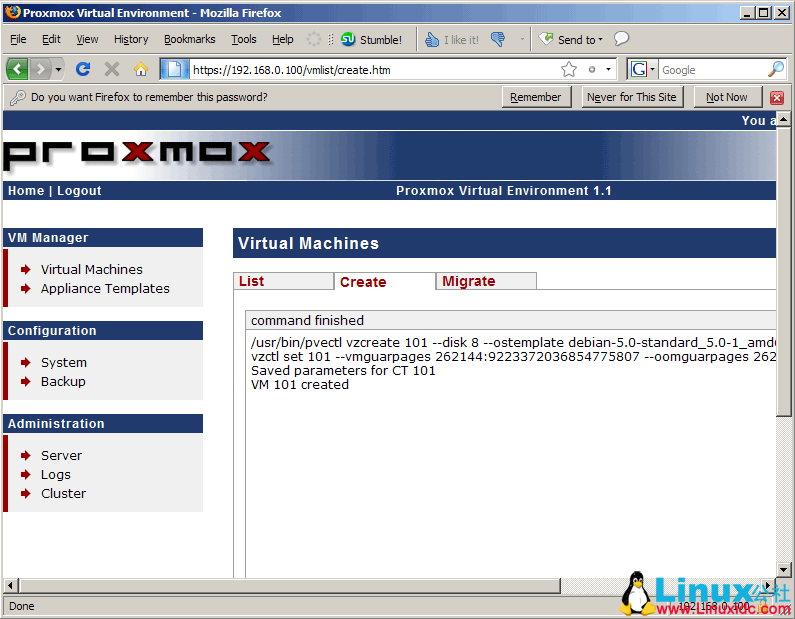Click the 'command finished' header text
Viewport: 795px width, 619px height.
pos(307,320)
